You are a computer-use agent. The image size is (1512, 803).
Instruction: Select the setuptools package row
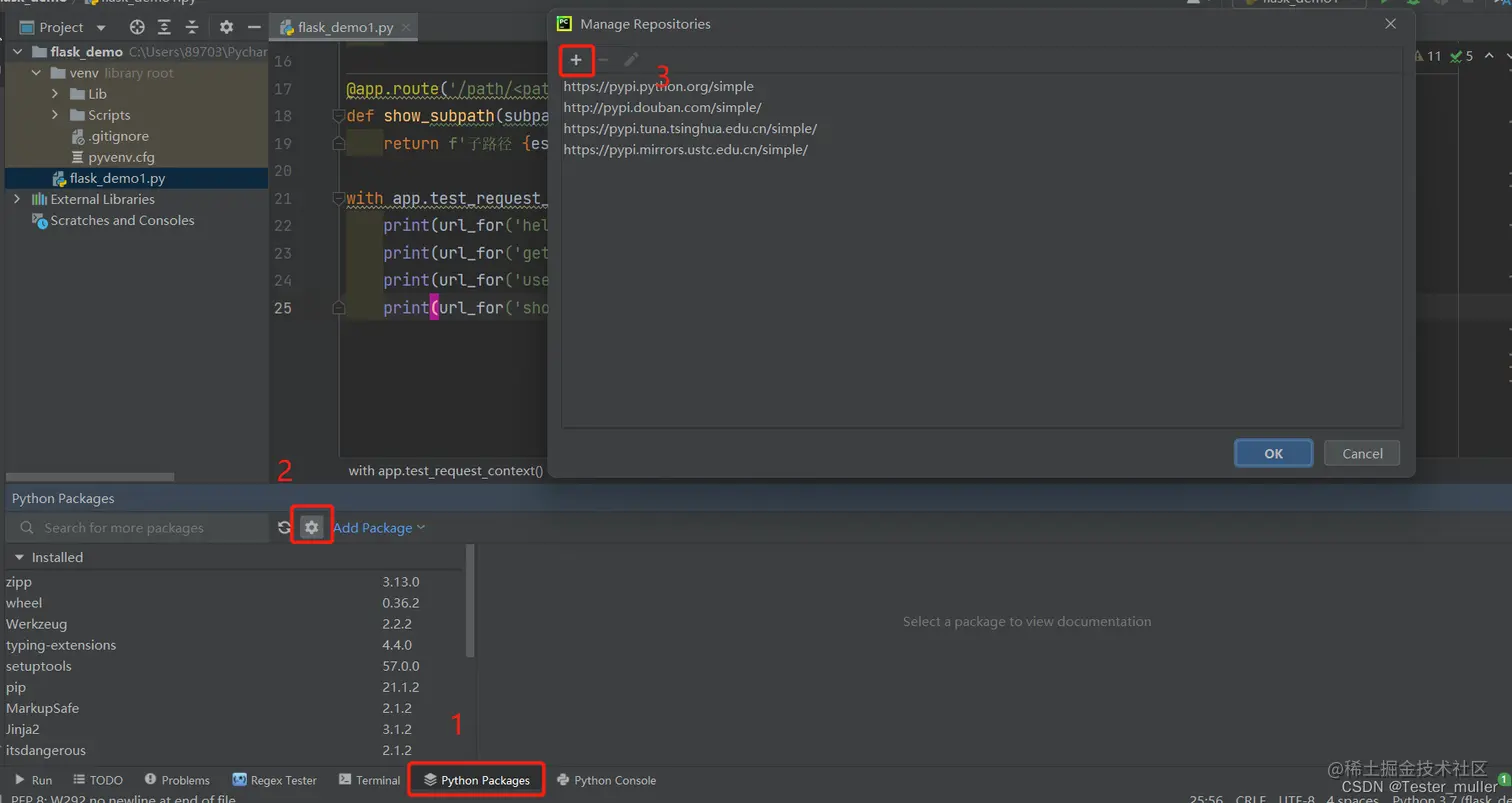[234, 666]
